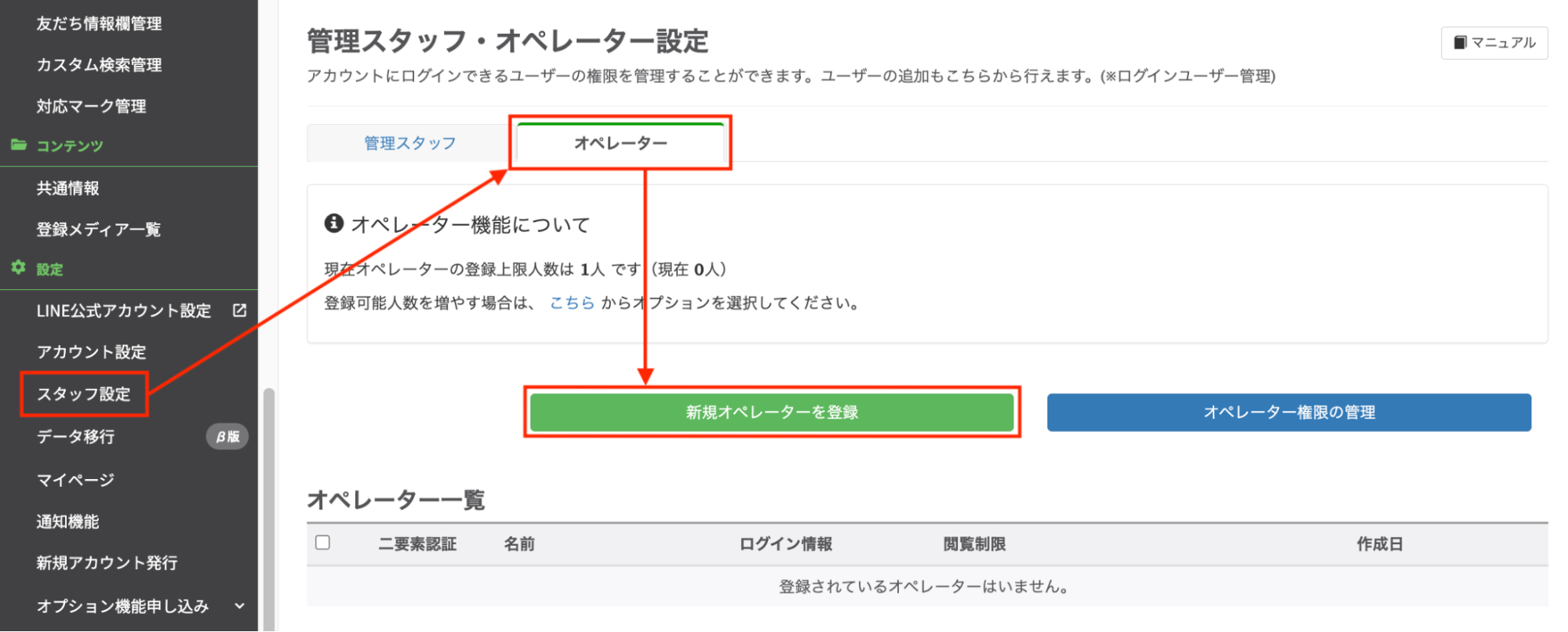Screen dimensions: 1568x632
Task: Click the ログイン情報 column header
Action: (x=786, y=544)
